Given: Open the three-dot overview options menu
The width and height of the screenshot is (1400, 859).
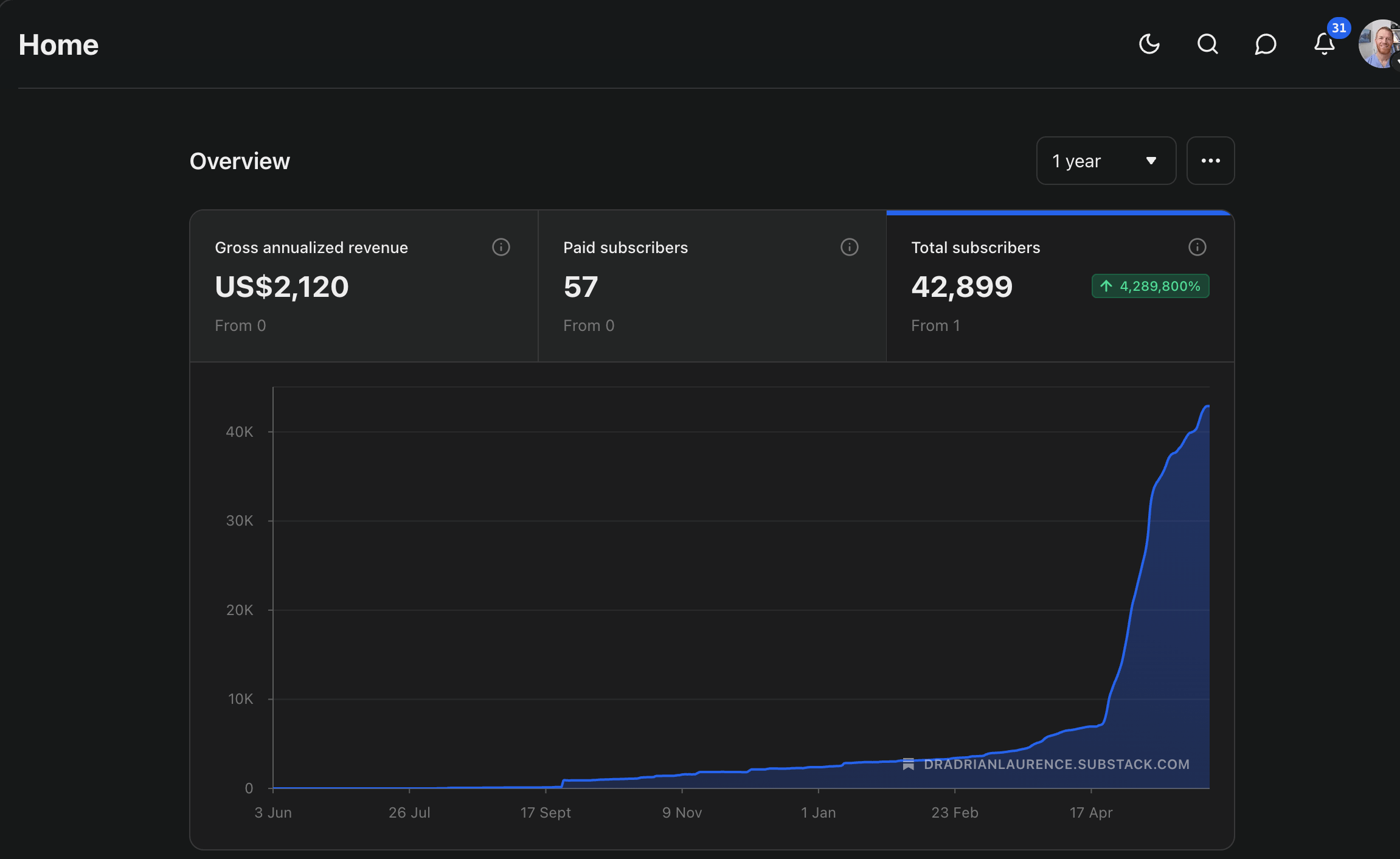Looking at the screenshot, I should point(1210,161).
